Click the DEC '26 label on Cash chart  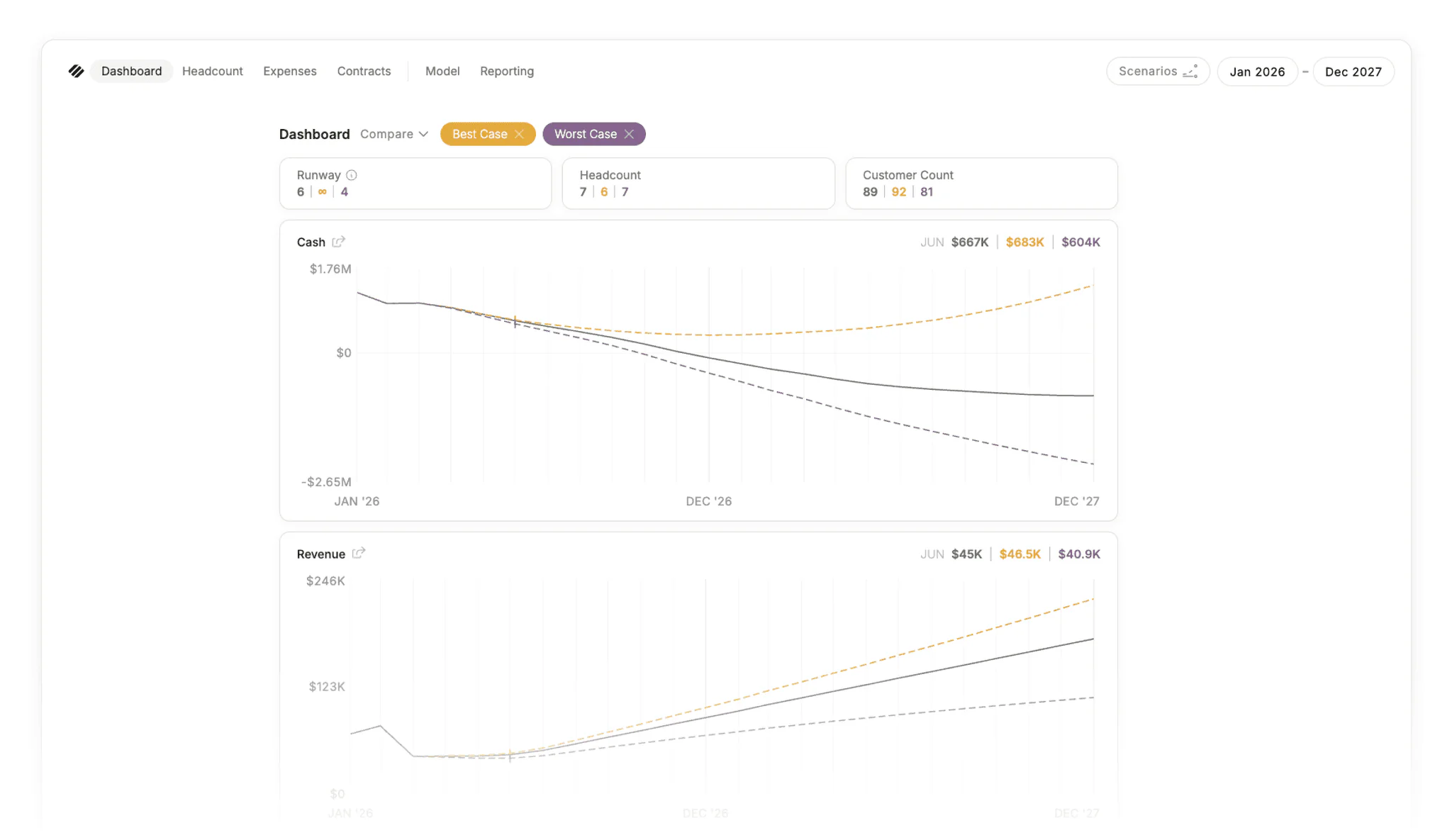709,501
